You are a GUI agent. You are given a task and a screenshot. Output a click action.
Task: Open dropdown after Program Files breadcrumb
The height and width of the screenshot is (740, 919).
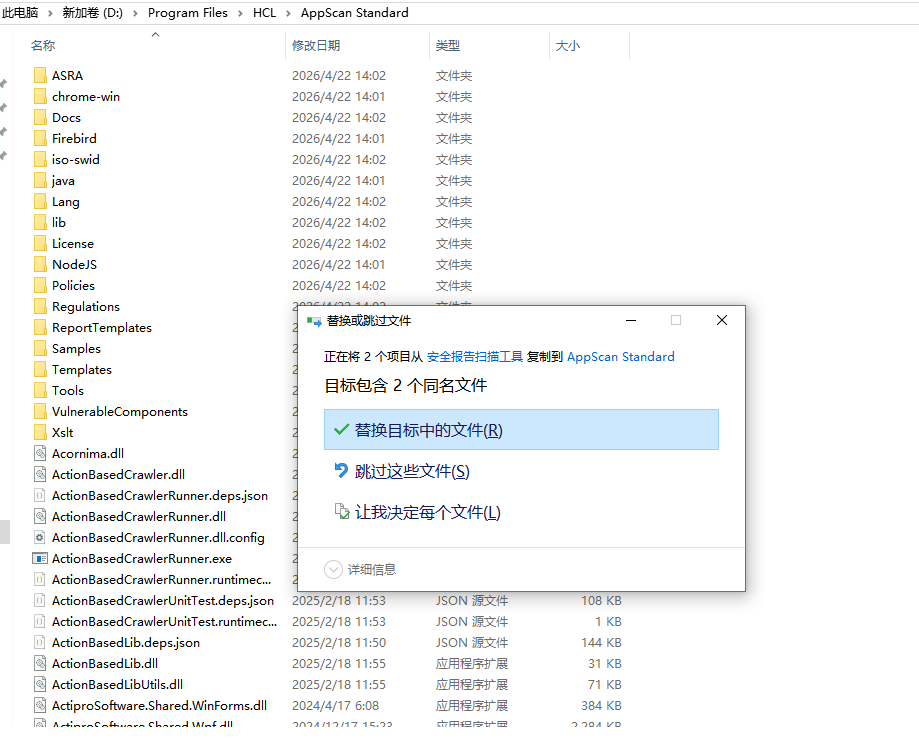(240, 13)
